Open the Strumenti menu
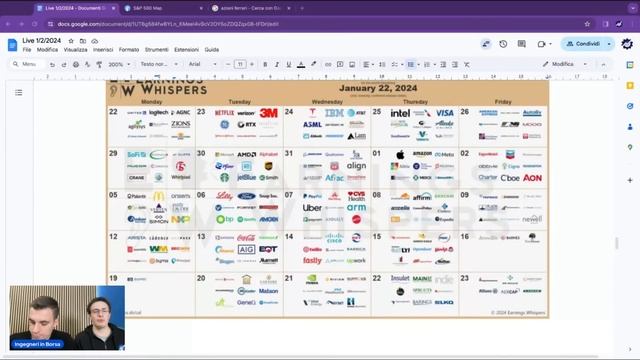 [157, 50]
